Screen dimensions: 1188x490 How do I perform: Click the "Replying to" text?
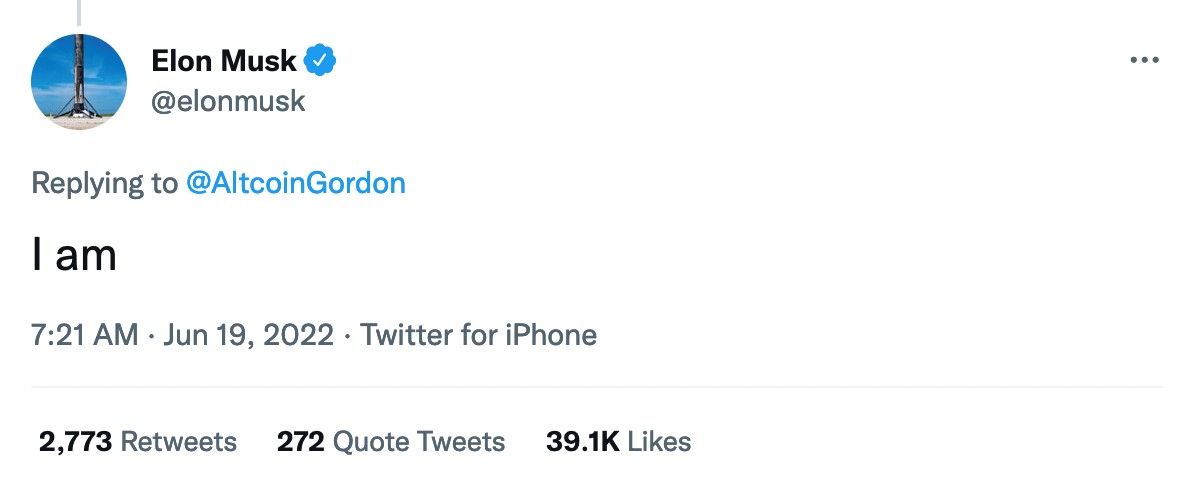point(105,183)
